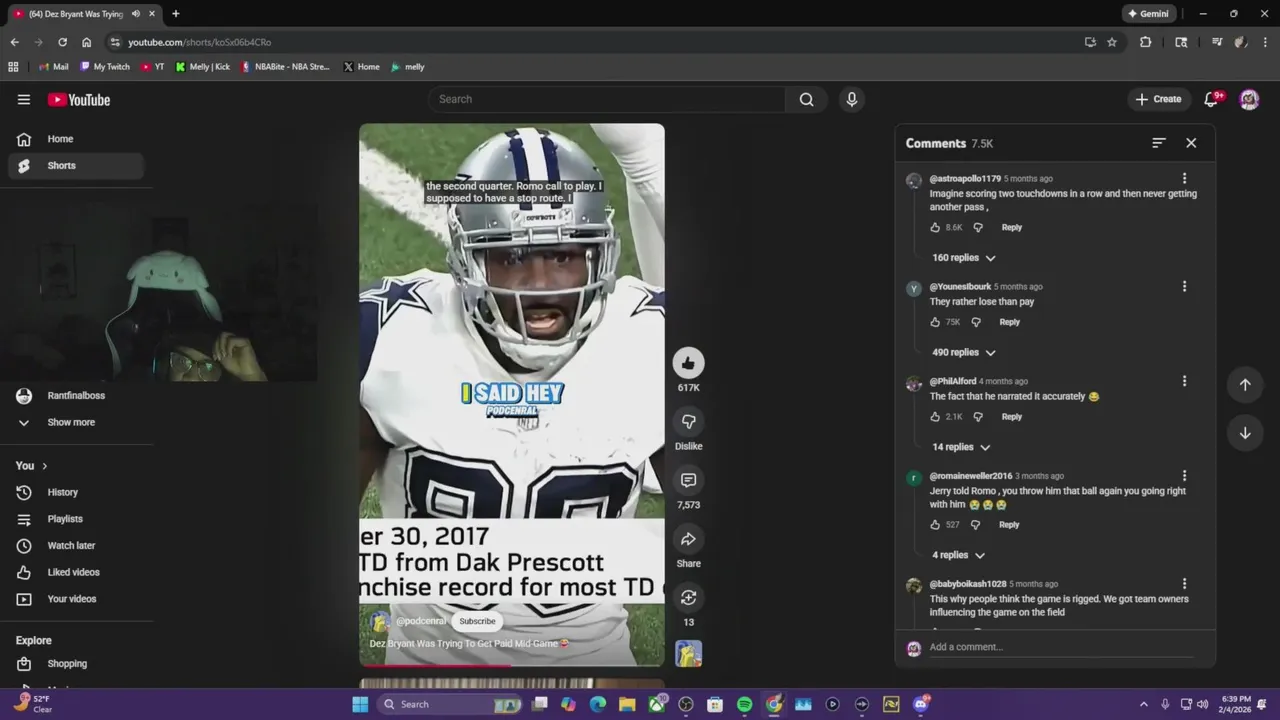Screen dimensions: 1280x720
Task: Reply to astroapollo1179's comment
Action: pyautogui.click(x=1012, y=228)
